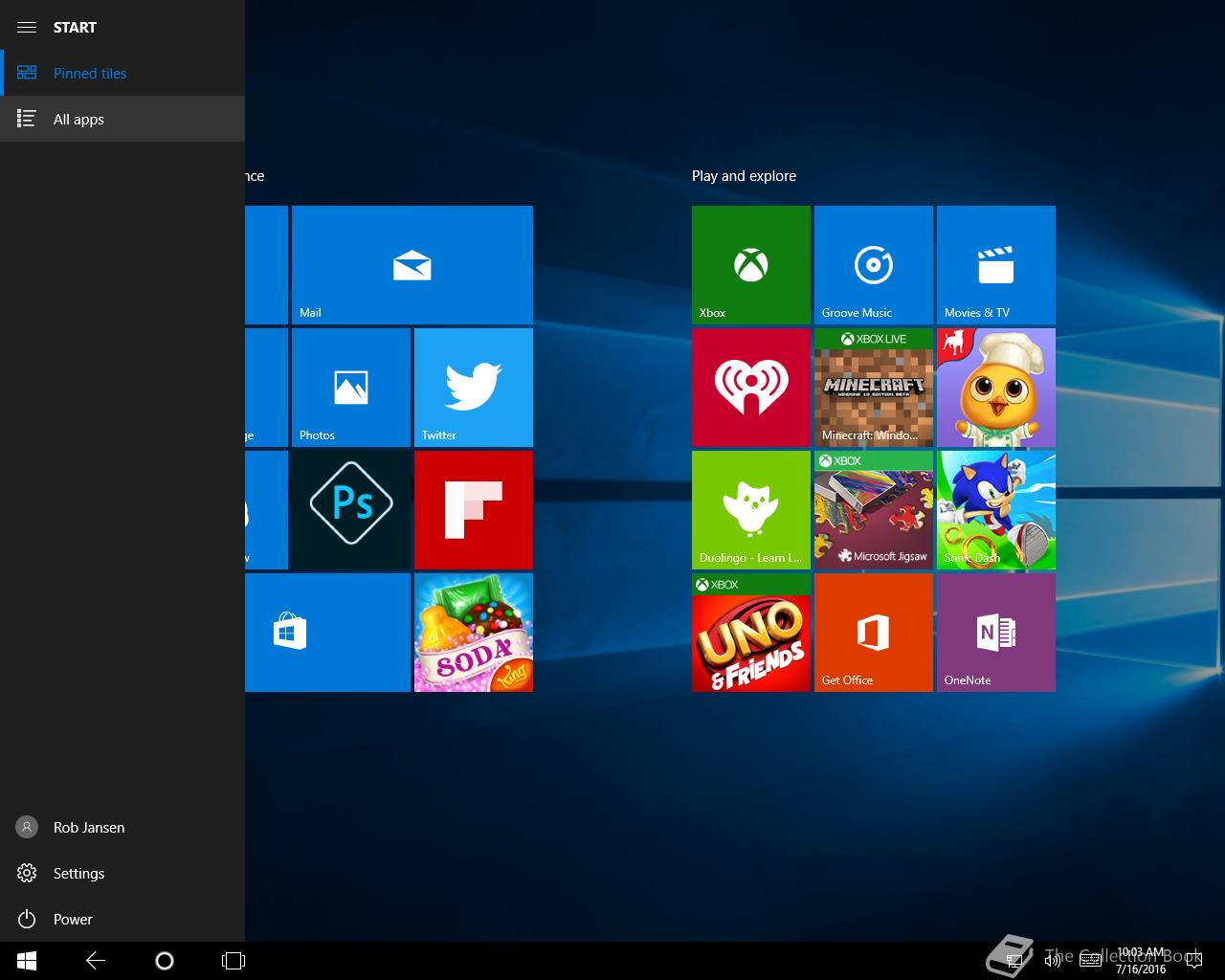The width and height of the screenshot is (1225, 980).
Task: Open the chef chick game tile
Action: pos(996,388)
